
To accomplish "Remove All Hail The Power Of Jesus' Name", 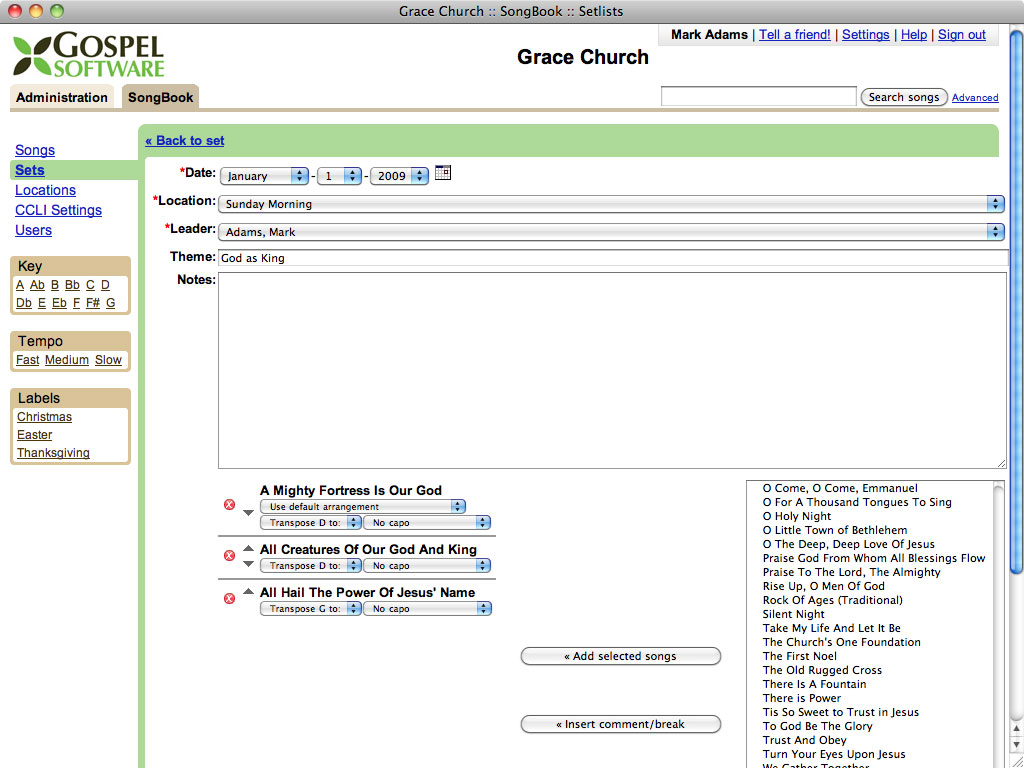I will [x=229, y=599].
